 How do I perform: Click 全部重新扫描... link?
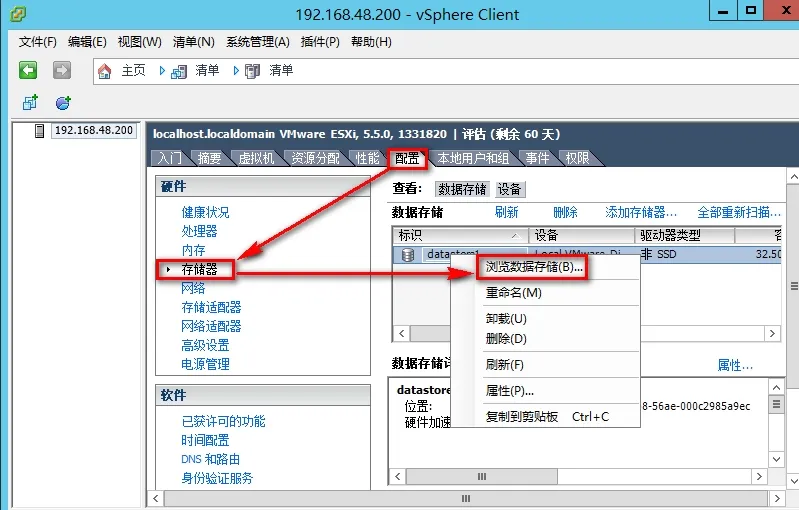739,212
